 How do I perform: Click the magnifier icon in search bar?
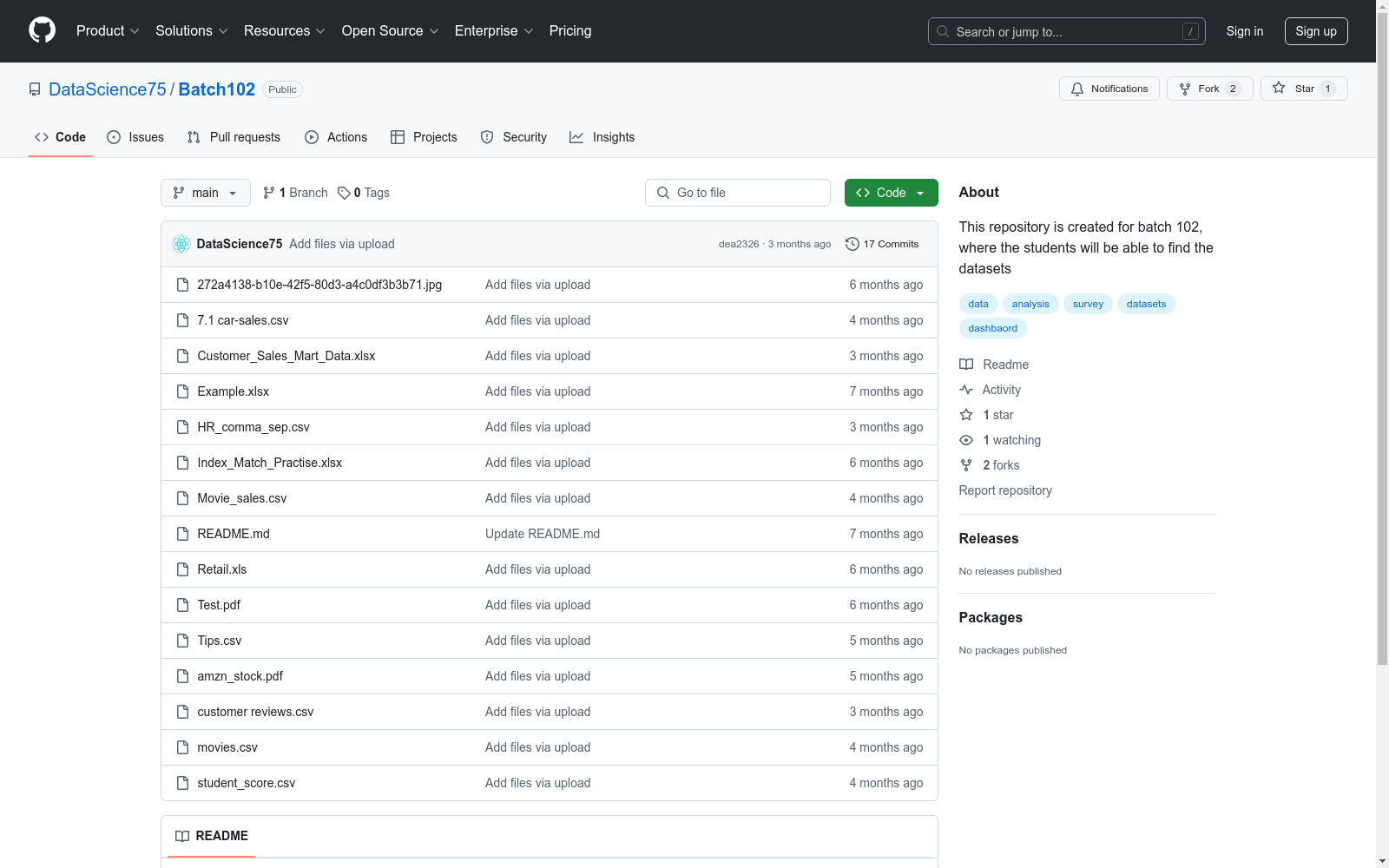tap(943, 31)
